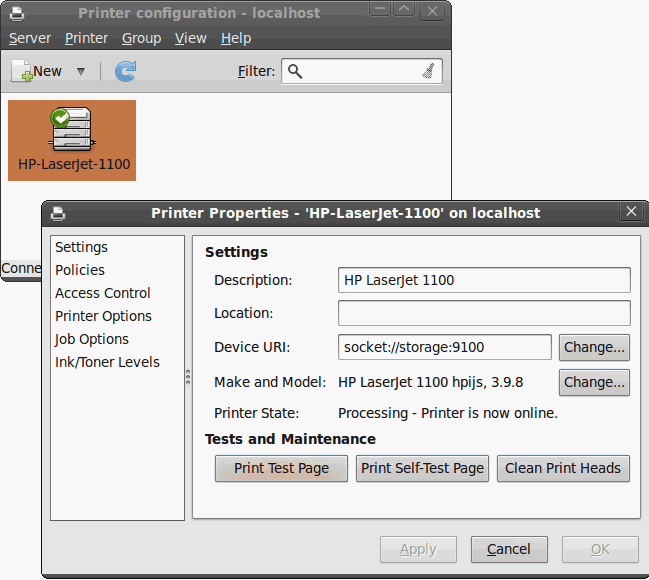Image resolution: width=649 pixels, height=580 pixels.
Task: Click printer icon in Printer configuration title bar
Action: (17, 13)
